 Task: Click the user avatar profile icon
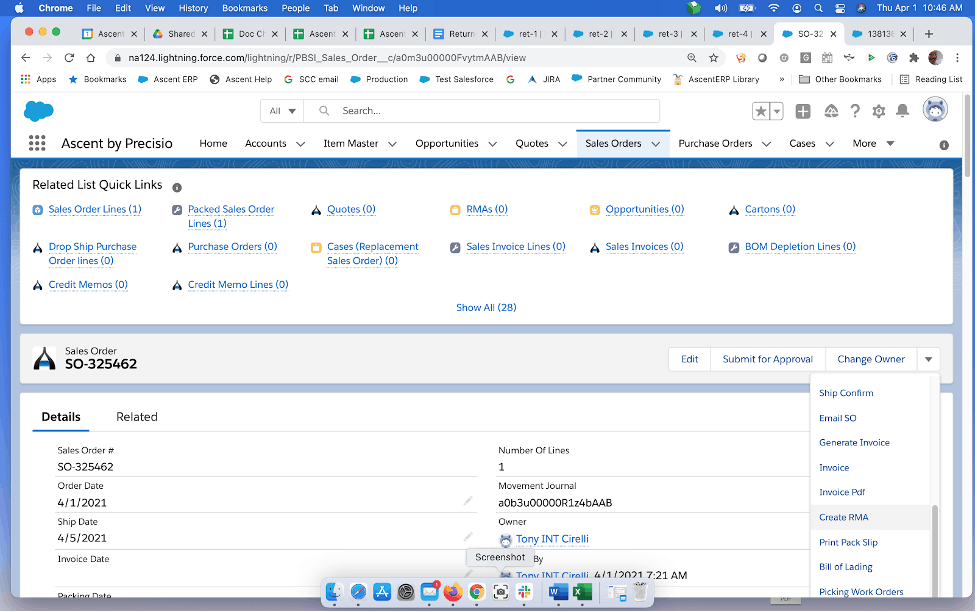click(x=935, y=110)
